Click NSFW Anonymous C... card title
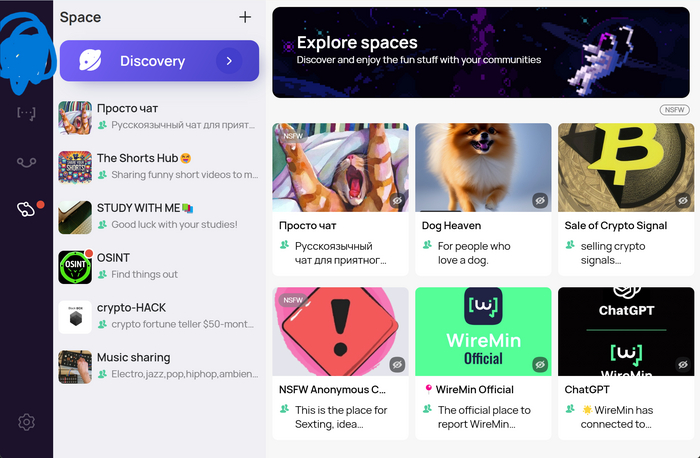This screenshot has width=700, height=458. (332, 389)
